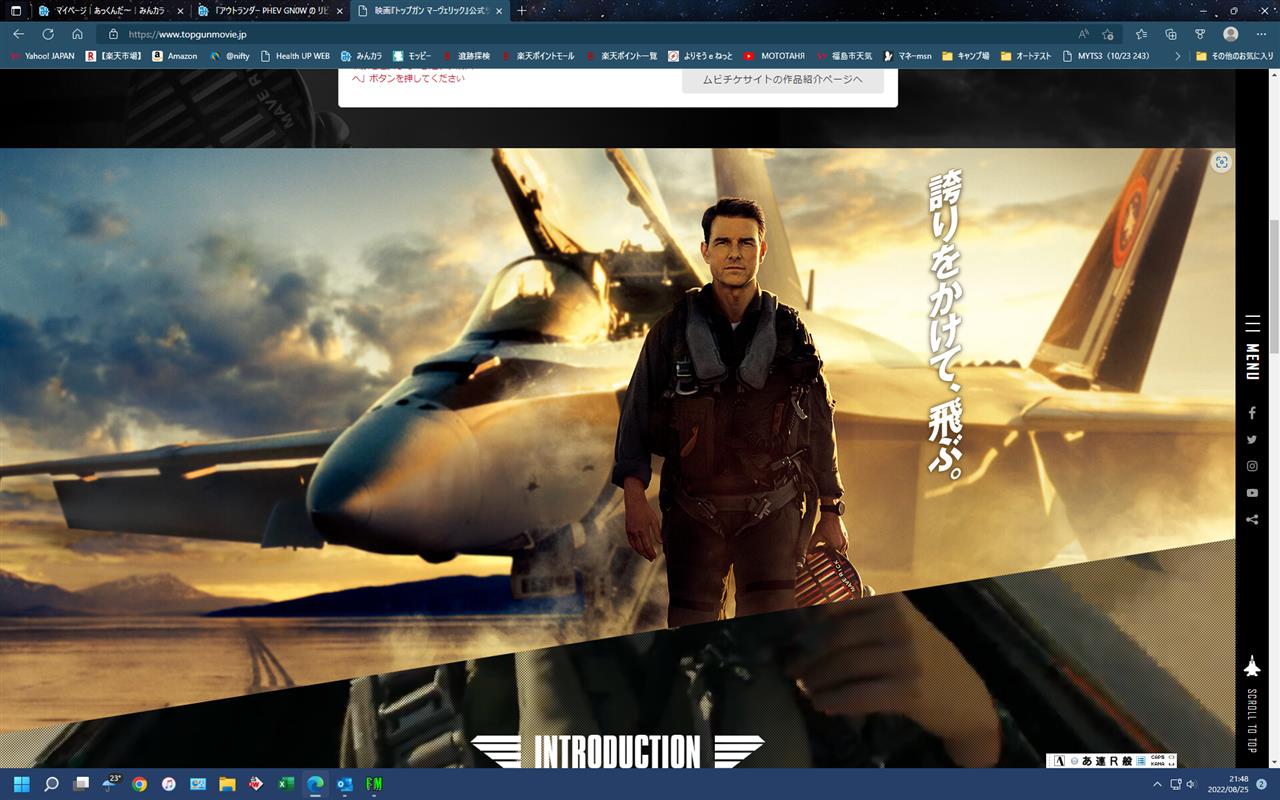Viewport: 1280px width, 800px height.
Task: Open the YouTube icon in the side rail
Action: 1252,493
